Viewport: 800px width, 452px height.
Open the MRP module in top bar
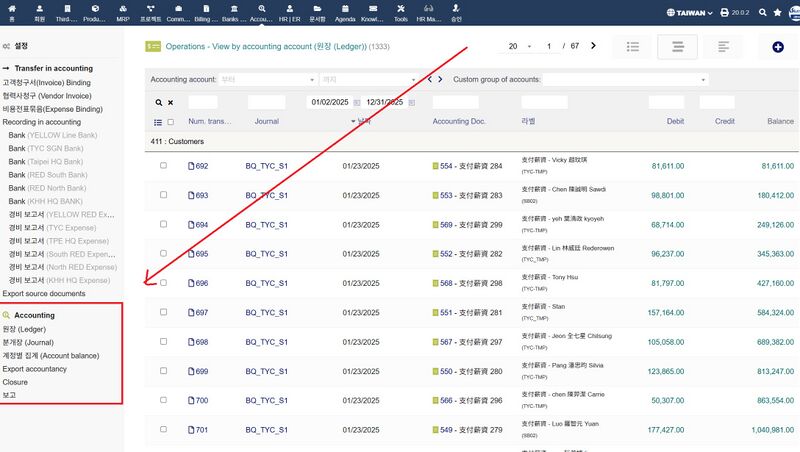pos(122,13)
